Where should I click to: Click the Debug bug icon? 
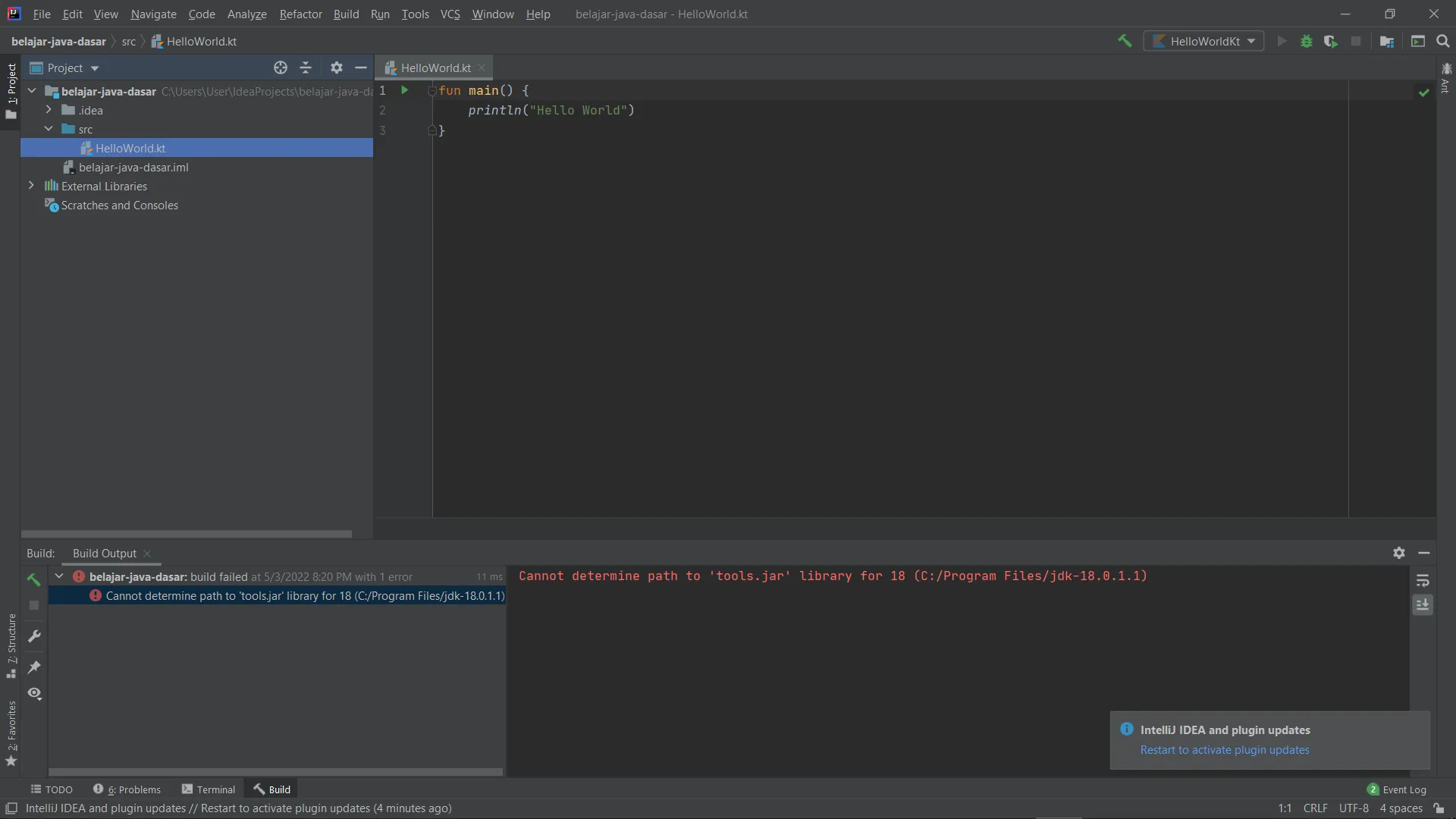click(1306, 41)
